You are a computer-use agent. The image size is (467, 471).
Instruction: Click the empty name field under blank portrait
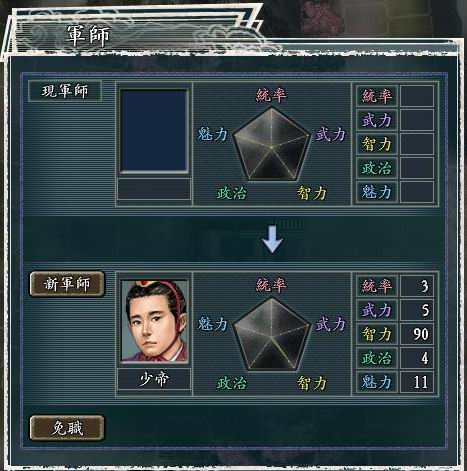(154, 189)
